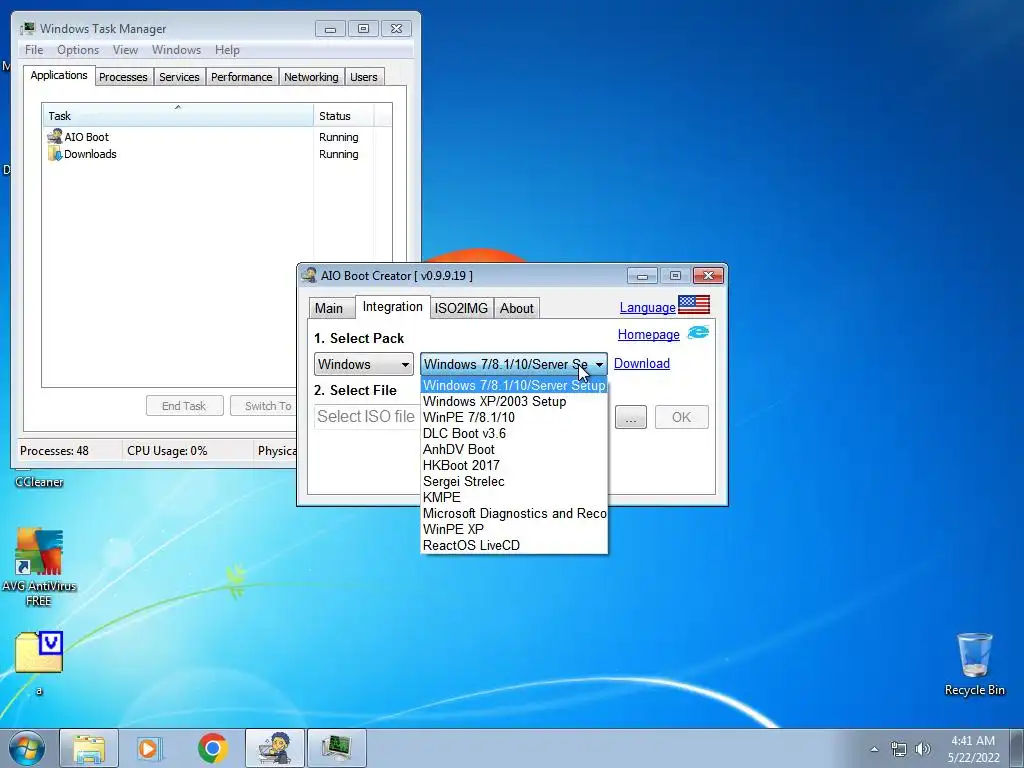Switch to Task Manager taskbar icon
Screen dimensions: 1024x768
(x=336, y=748)
